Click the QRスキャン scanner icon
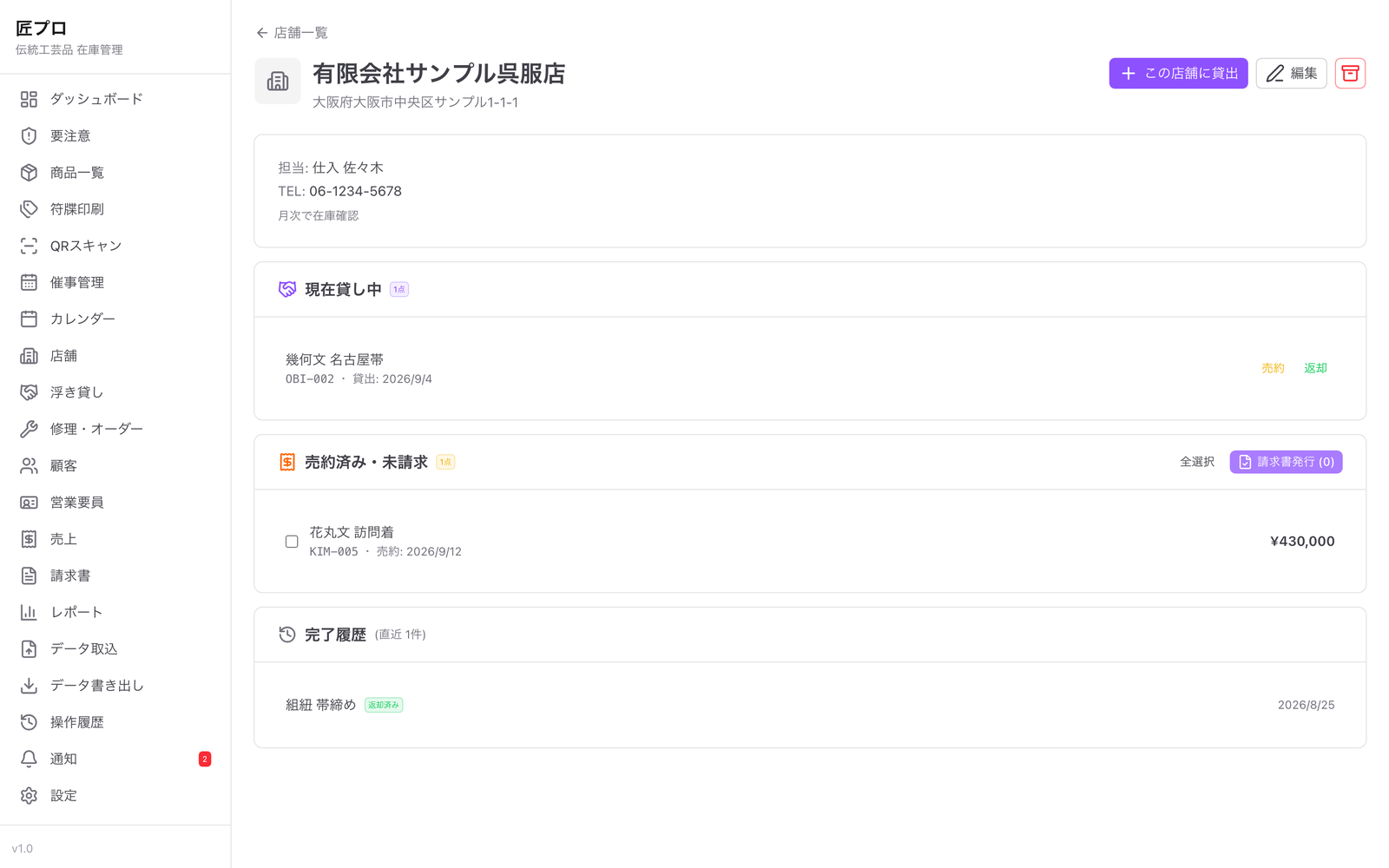This screenshot has width=1389, height=868. (29, 246)
